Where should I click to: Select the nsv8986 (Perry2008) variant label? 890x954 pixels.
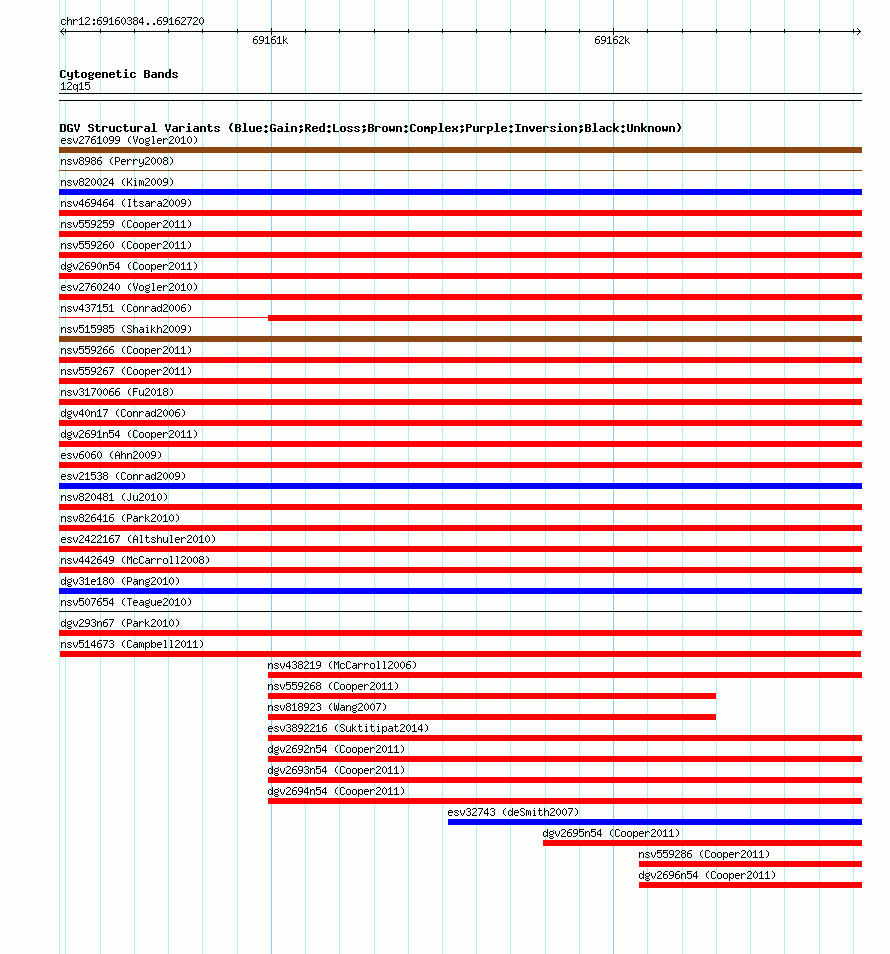click(x=117, y=161)
